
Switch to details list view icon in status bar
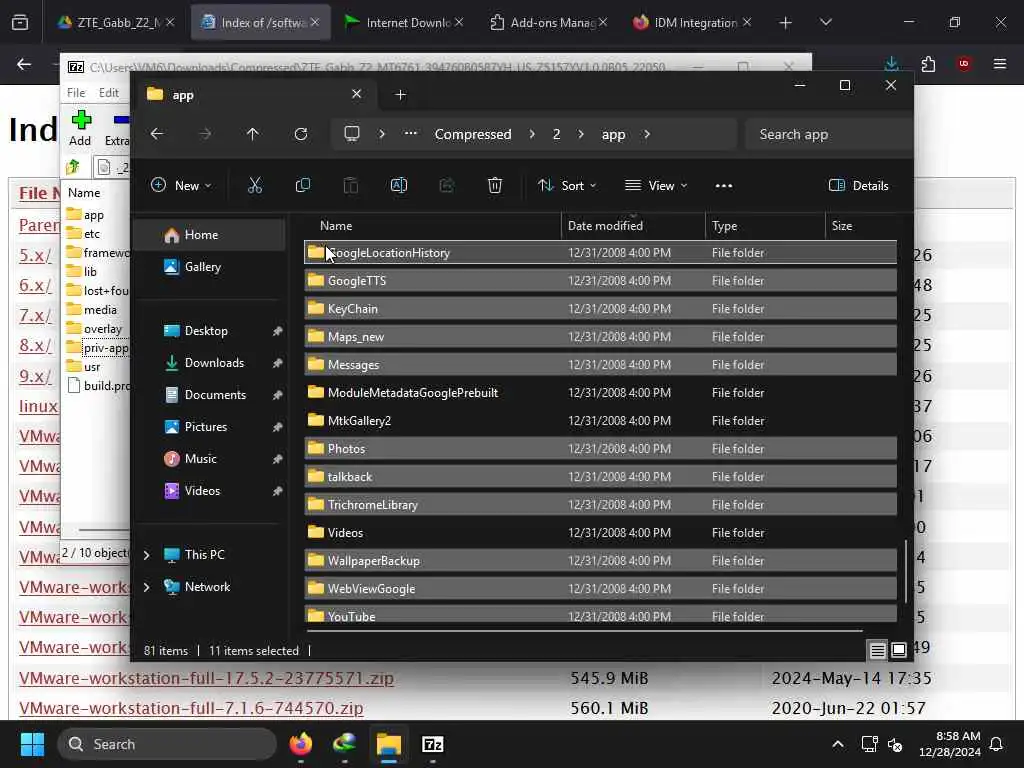click(x=877, y=650)
